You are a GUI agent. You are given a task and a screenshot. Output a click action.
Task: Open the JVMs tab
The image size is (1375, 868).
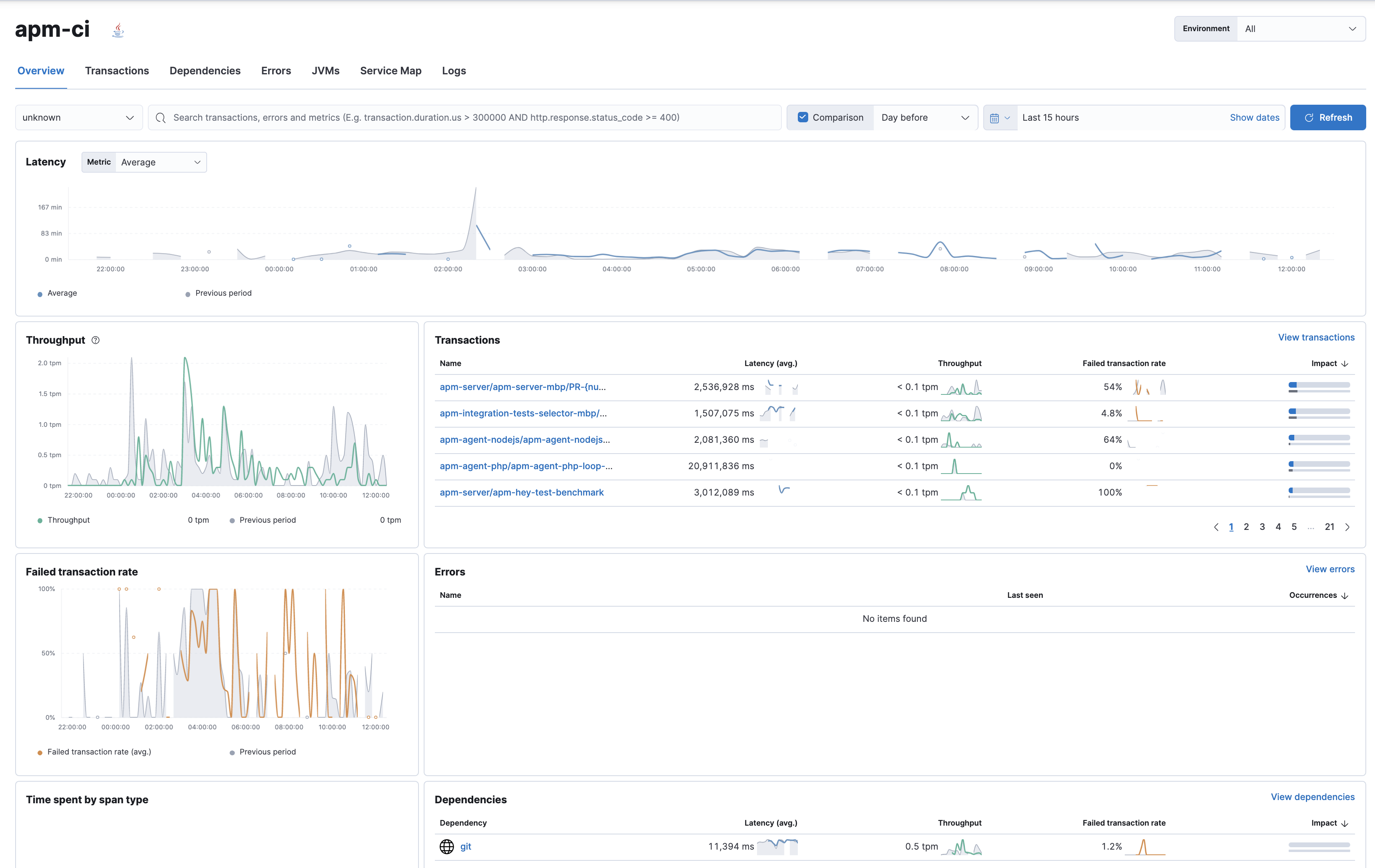pyautogui.click(x=325, y=71)
